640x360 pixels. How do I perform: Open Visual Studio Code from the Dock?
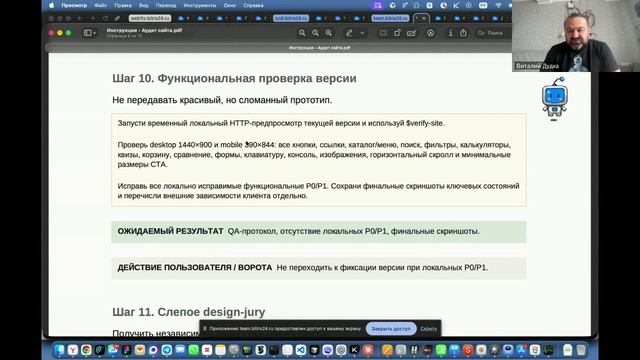click(300, 350)
